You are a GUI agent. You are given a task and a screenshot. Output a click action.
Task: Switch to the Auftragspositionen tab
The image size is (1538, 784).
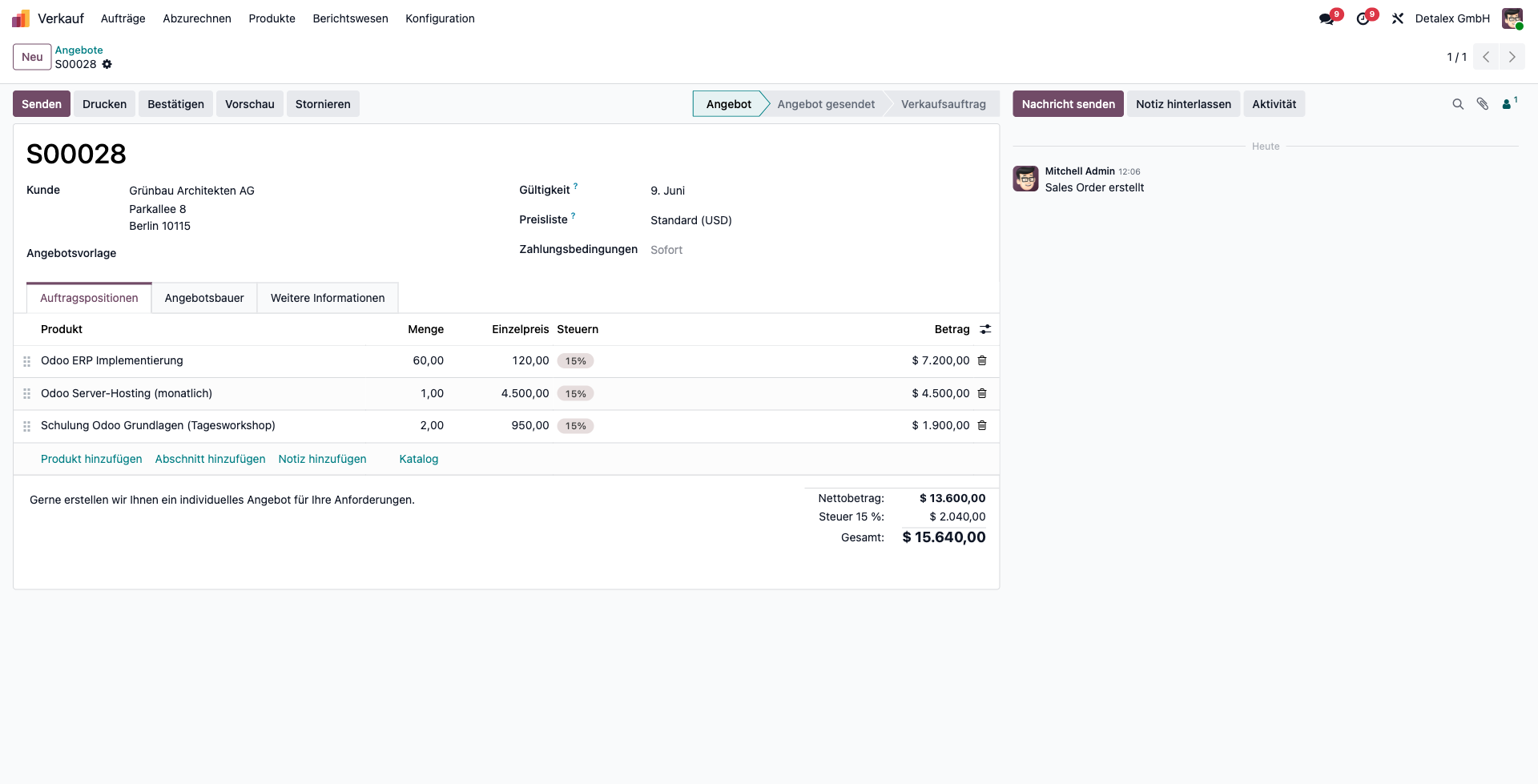[89, 298]
